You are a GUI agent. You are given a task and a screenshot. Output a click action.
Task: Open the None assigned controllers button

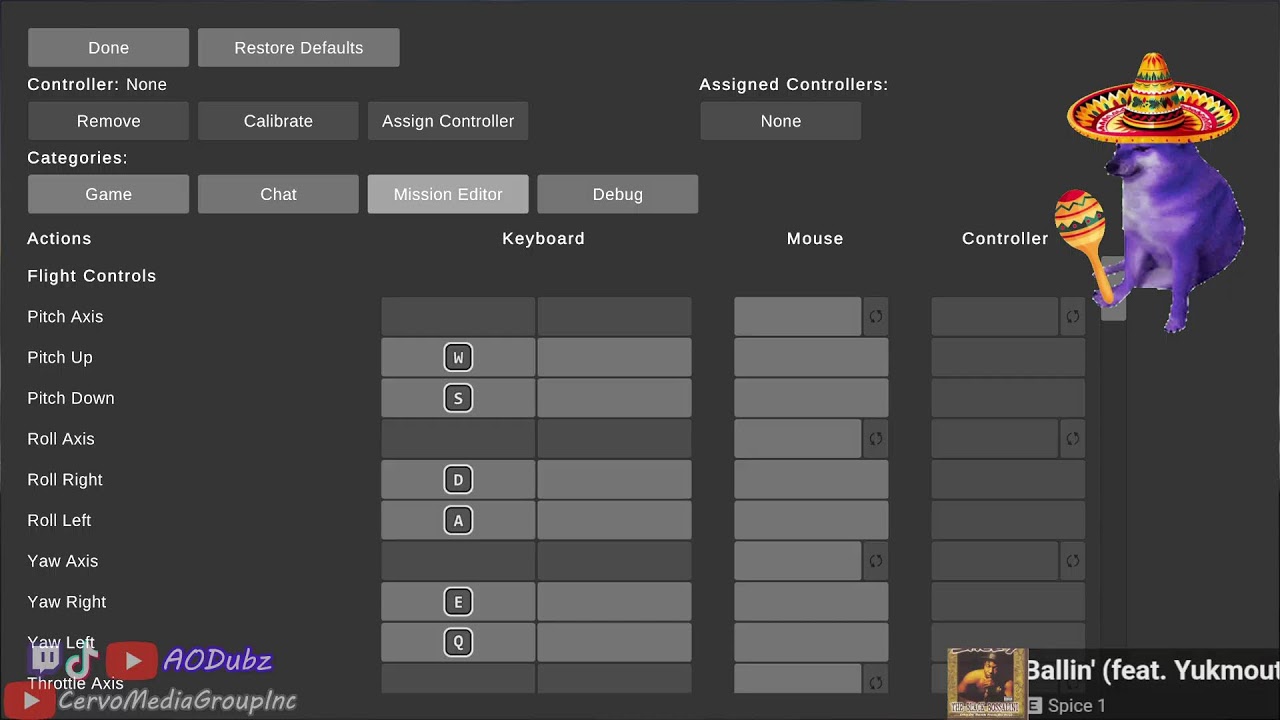tap(781, 121)
